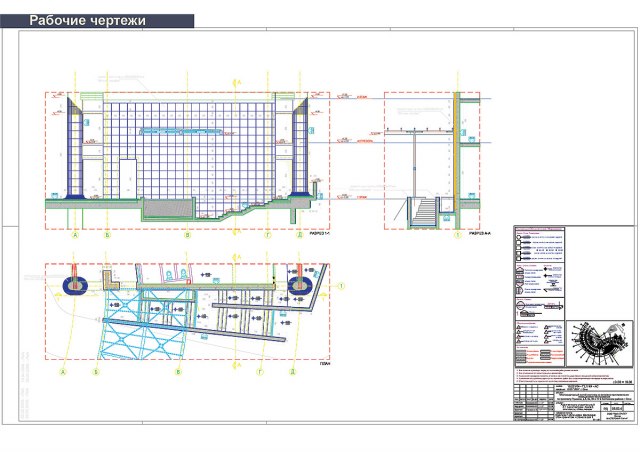
Task: Select axis bubble А under section 1-1
Action: pyautogui.click(x=75, y=235)
